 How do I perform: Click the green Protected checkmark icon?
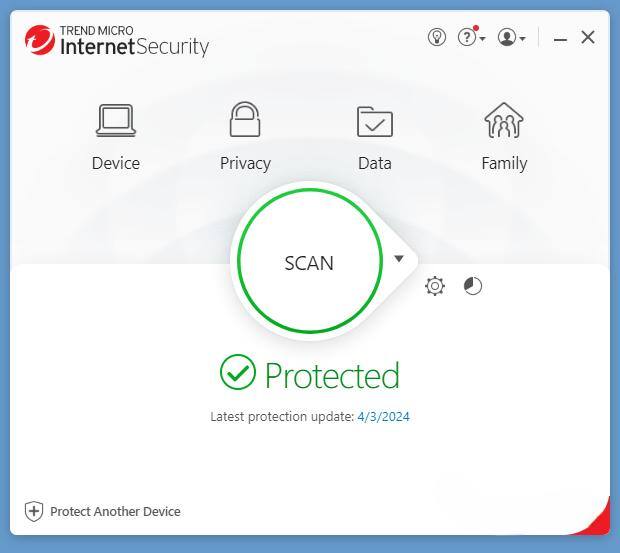[x=238, y=373]
